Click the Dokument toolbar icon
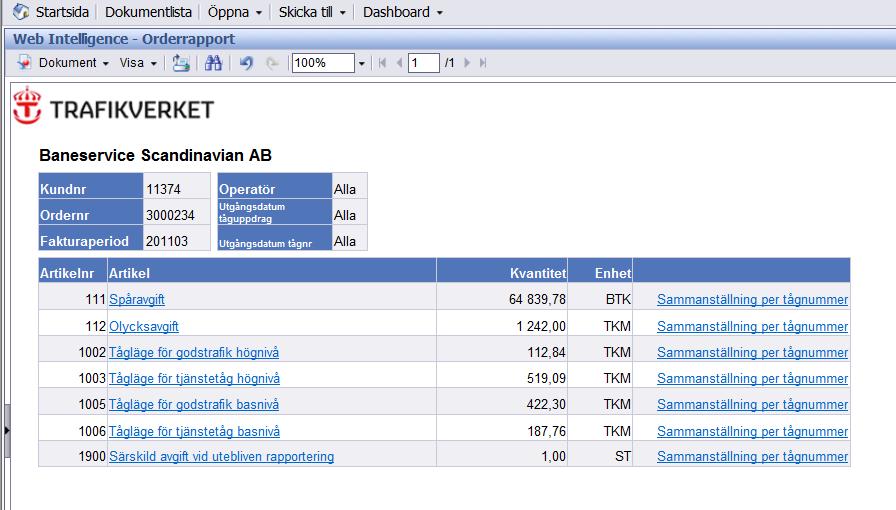Image resolution: width=896 pixels, height=510 pixels. pos(24,62)
